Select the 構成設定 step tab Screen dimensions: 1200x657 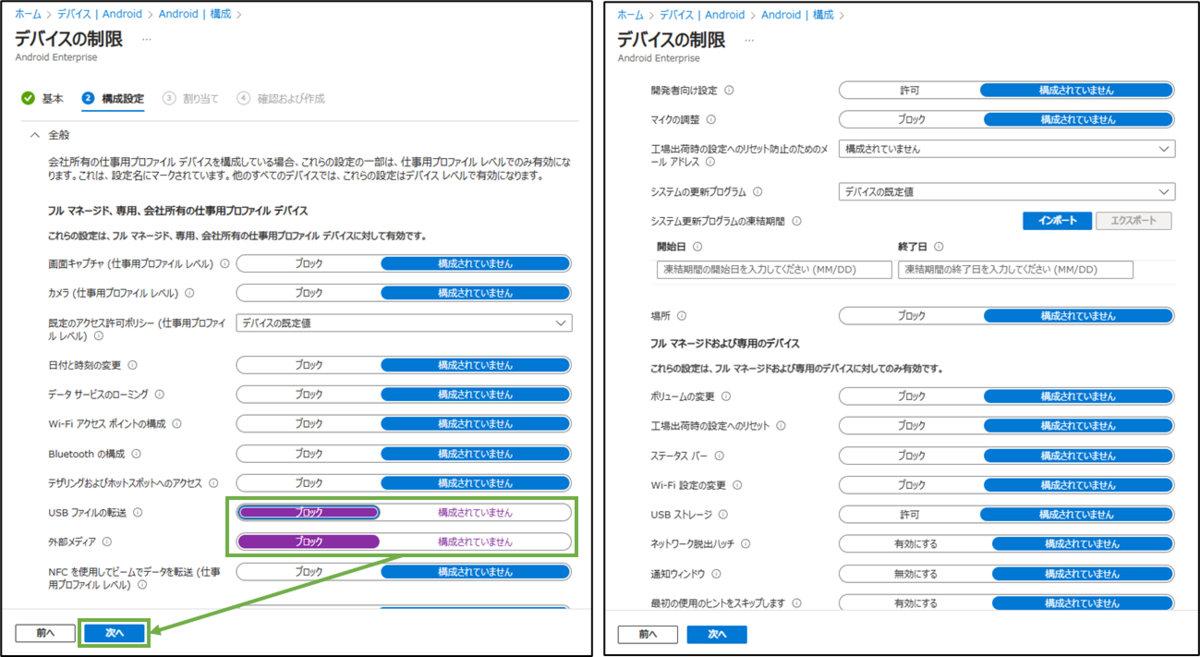(113, 98)
